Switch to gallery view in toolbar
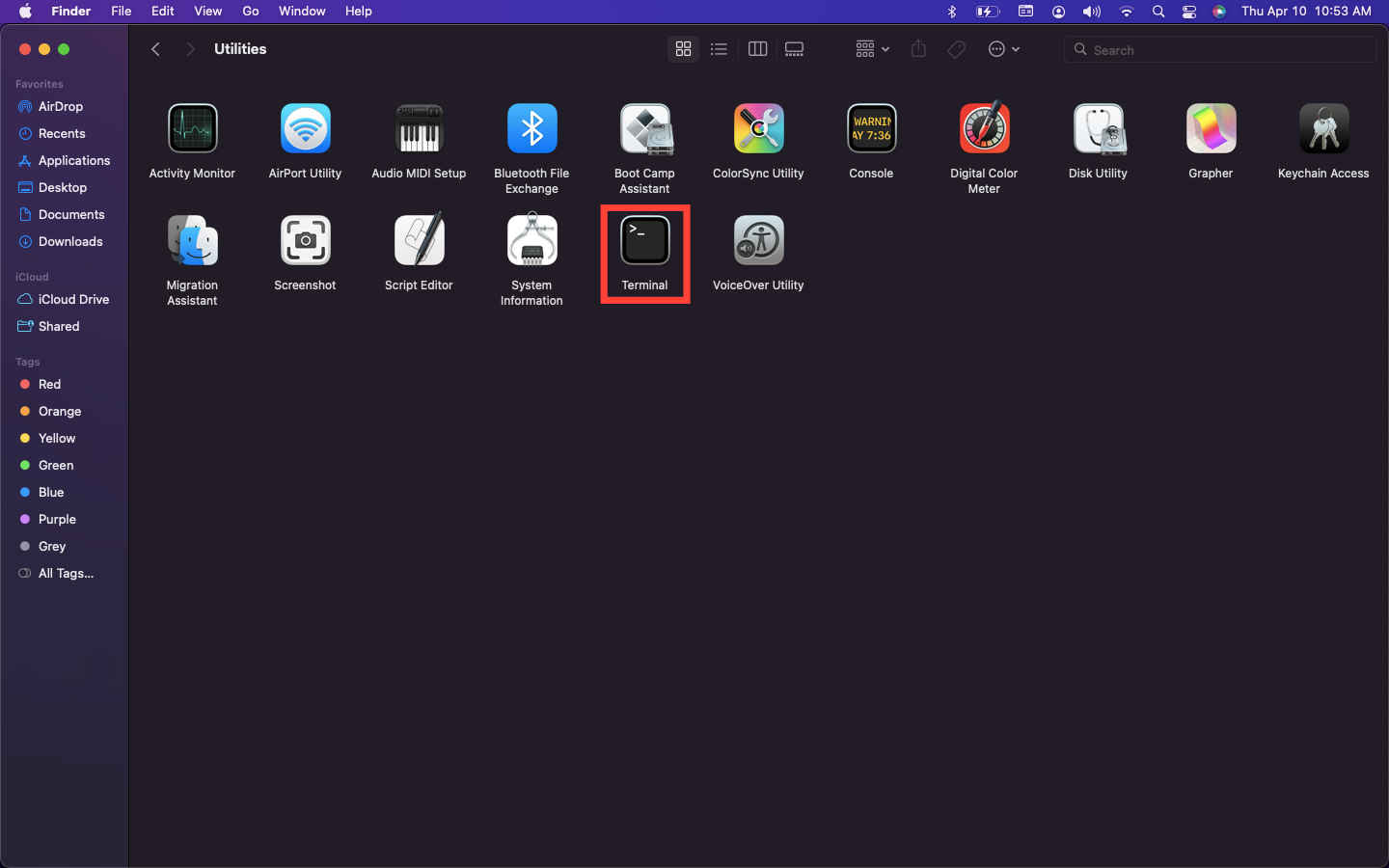The width and height of the screenshot is (1389, 868). (x=794, y=49)
